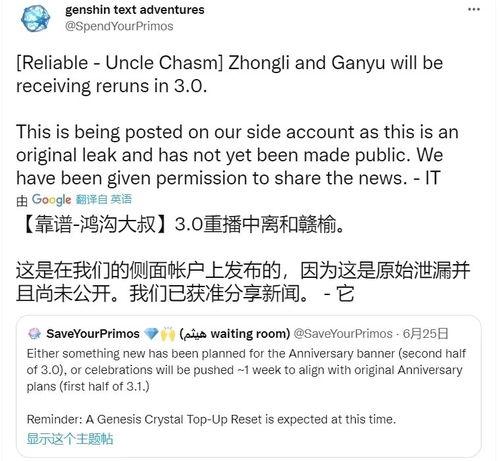This screenshot has width=500, height=461.
Task: Open the tweet's three-dot more menu
Action: (x=474, y=9)
